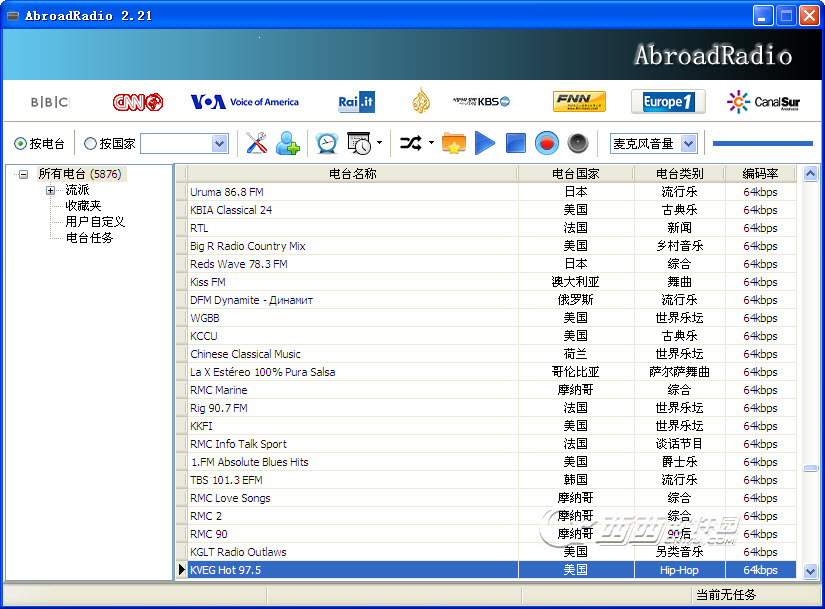Select the 按电台 radio option
The image size is (825, 609).
[x=21, y=144]
